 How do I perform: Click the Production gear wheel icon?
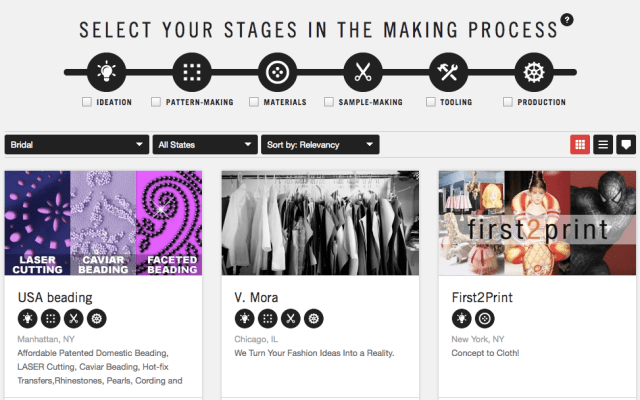pyautogui.click(x=533, y=73)
